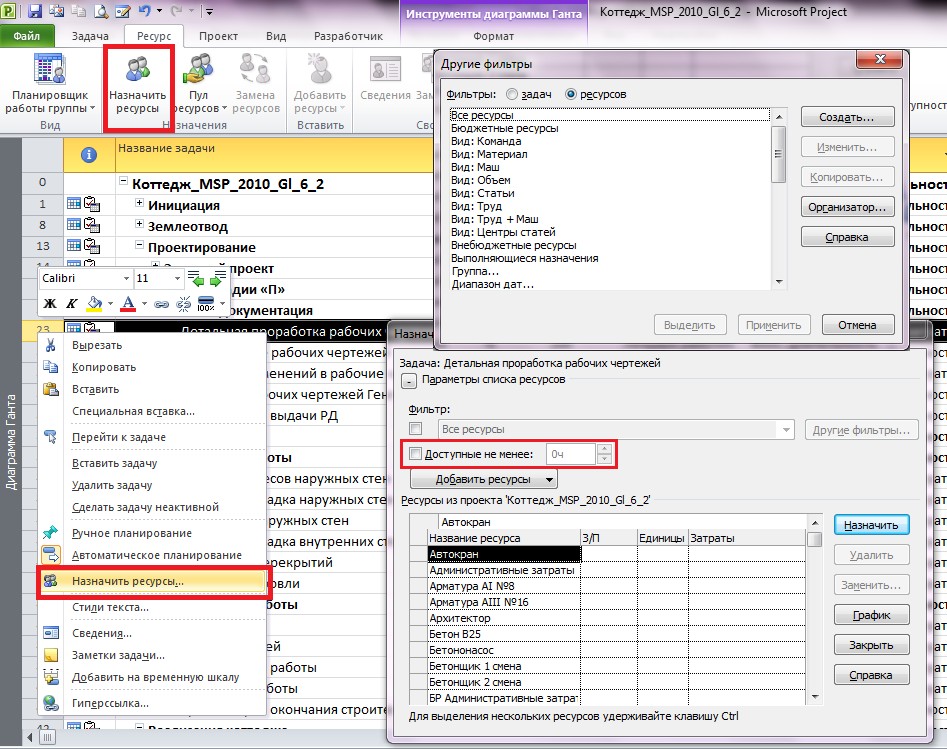Click the ribbon Назначить ресурсы icon
This screenshot has width=947, height=749.
tap(138, 69)
